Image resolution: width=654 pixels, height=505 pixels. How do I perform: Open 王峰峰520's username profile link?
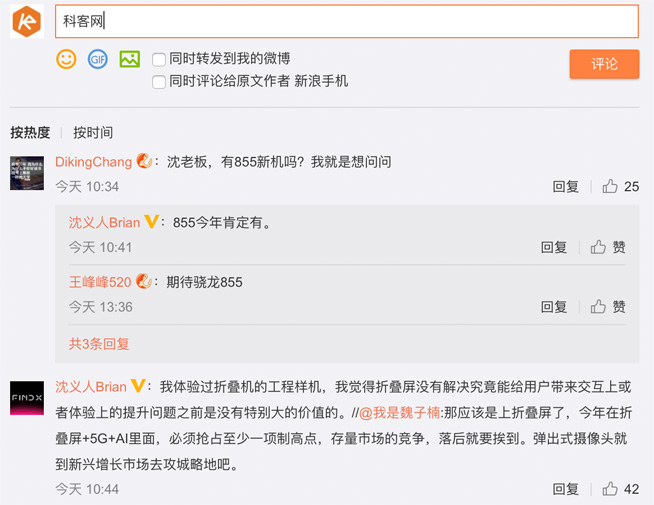coord(99,282)
